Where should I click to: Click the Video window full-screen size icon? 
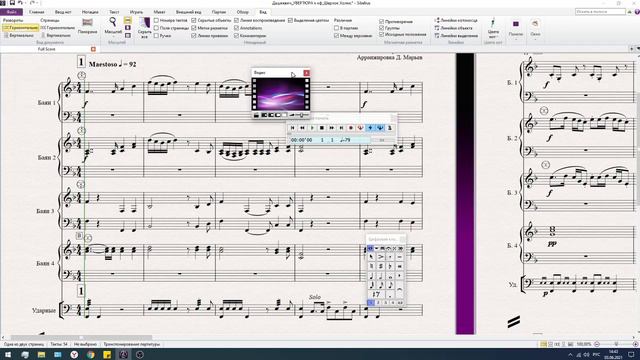coord(284,116)
